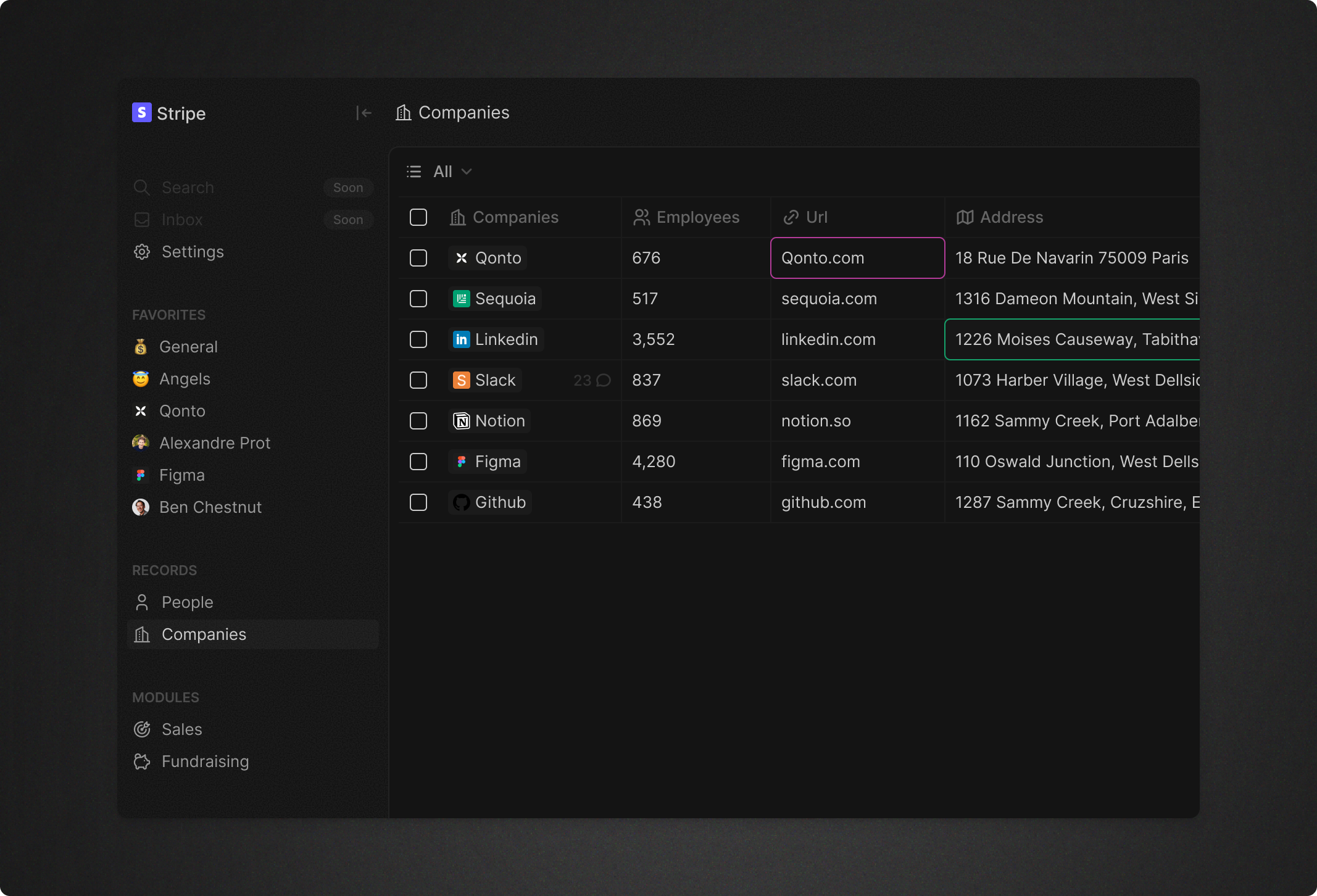Click the list view icon beside All
Image resolution: width=1317 pixels, height=896 pixels.
tap(414, 172)
